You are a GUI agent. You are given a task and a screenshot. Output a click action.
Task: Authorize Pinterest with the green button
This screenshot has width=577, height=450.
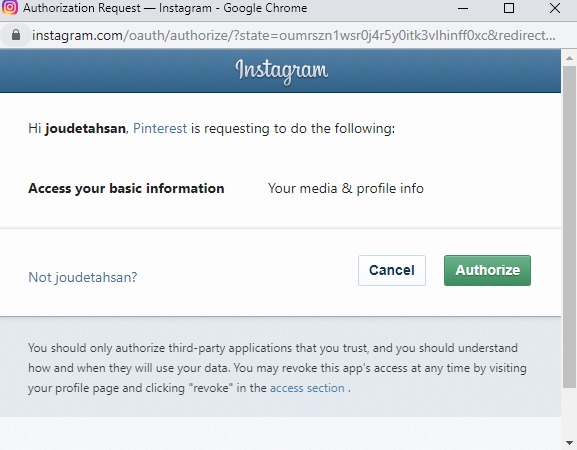click(487, 270)
